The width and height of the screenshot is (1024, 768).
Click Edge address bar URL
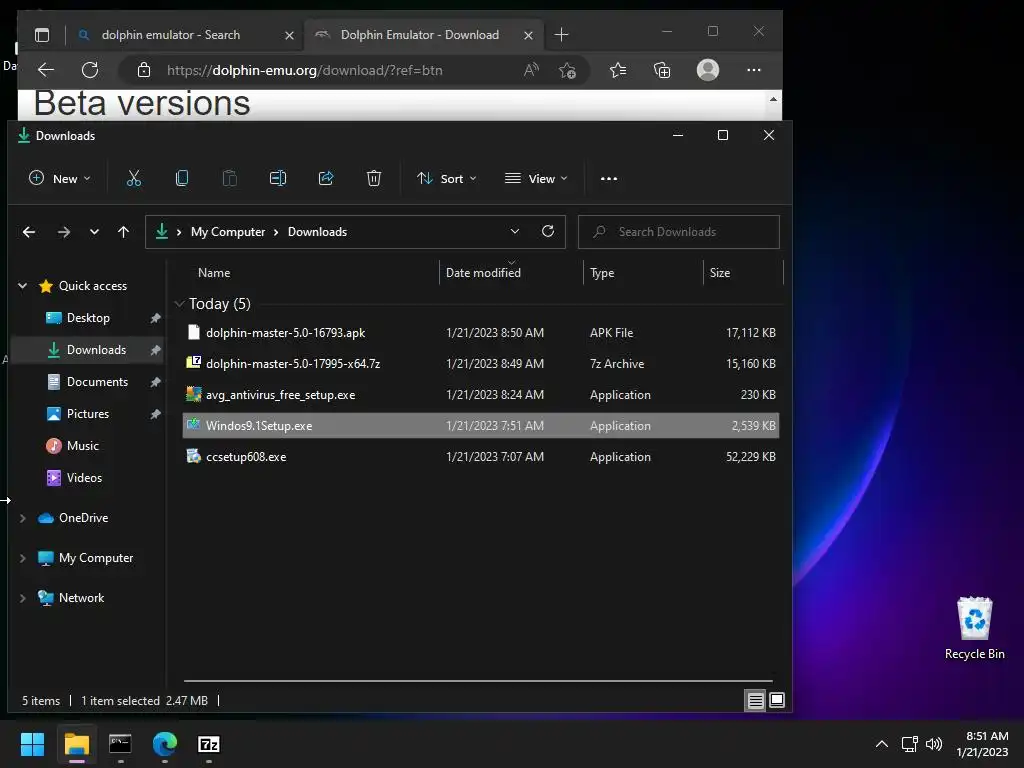pos(304,71)
